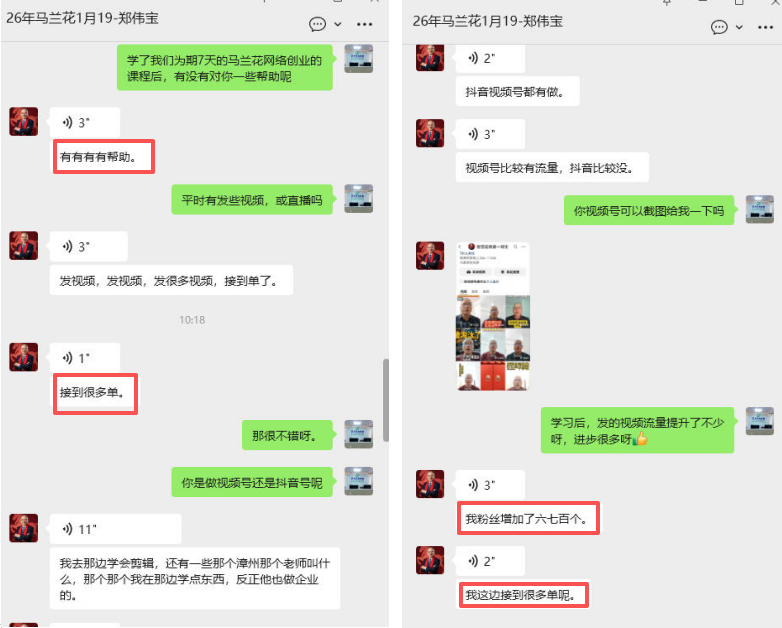782x628 pixels.
Task: Expand the chevron beside left chat bubble icon
Action: pos(338,24)
